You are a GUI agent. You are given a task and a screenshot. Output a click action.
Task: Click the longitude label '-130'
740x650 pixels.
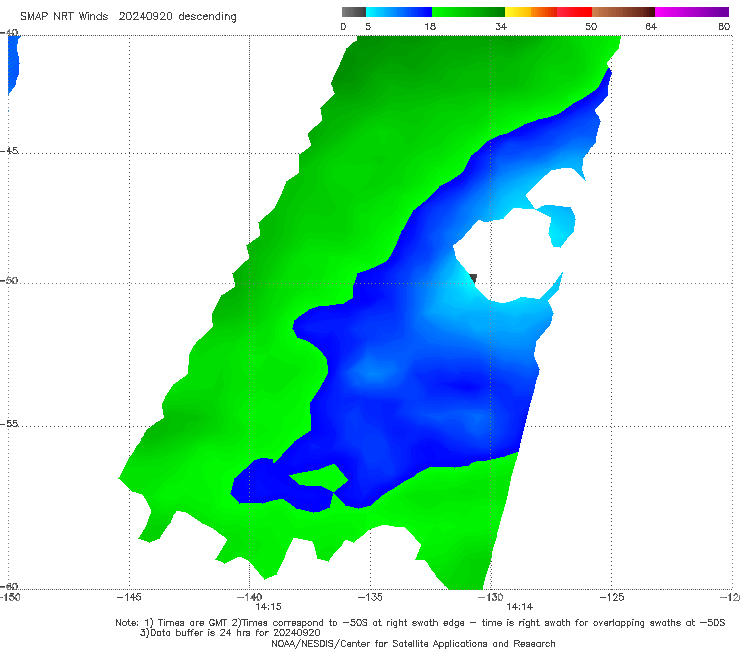point(491,597)
